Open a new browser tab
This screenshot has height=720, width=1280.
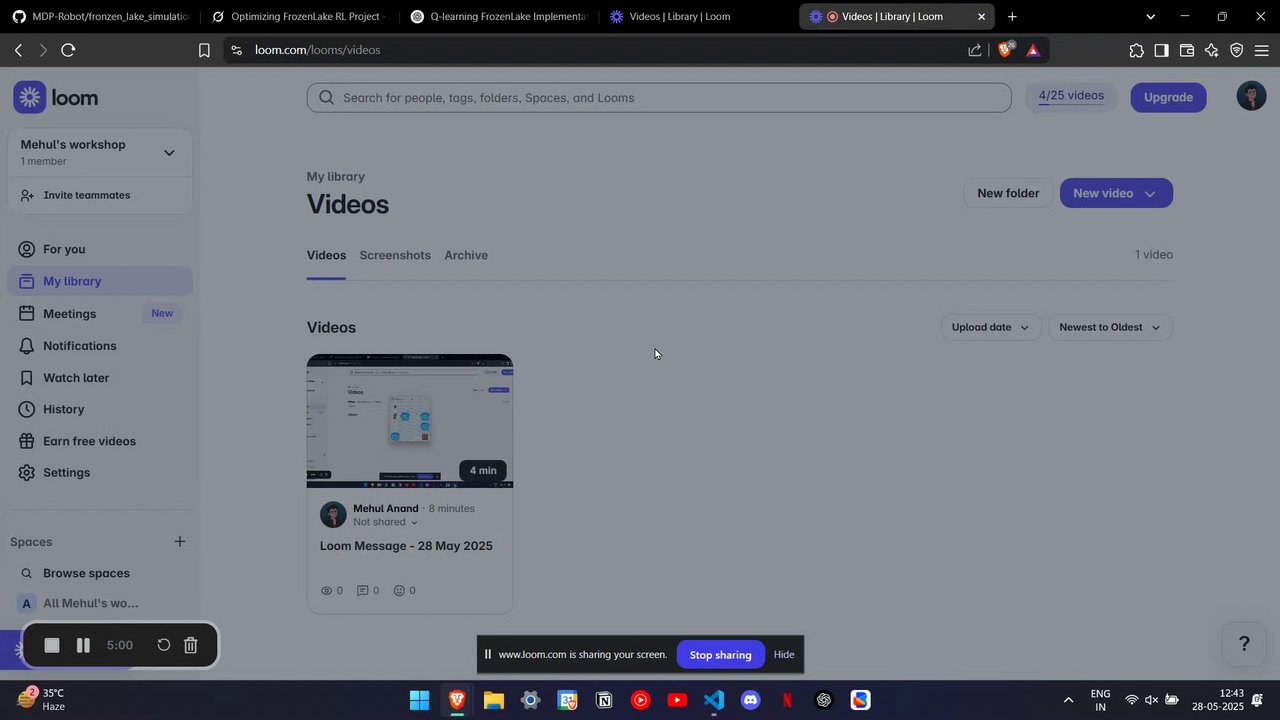(1013, 16)
